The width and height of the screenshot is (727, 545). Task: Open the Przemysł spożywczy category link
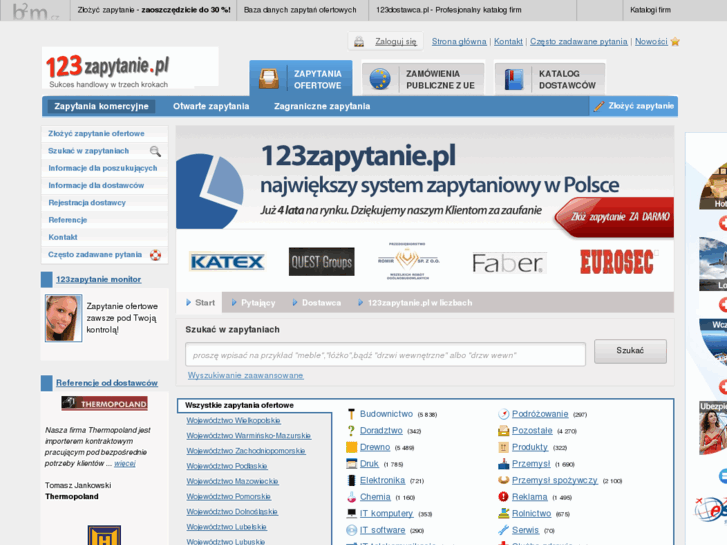(555, 481)
